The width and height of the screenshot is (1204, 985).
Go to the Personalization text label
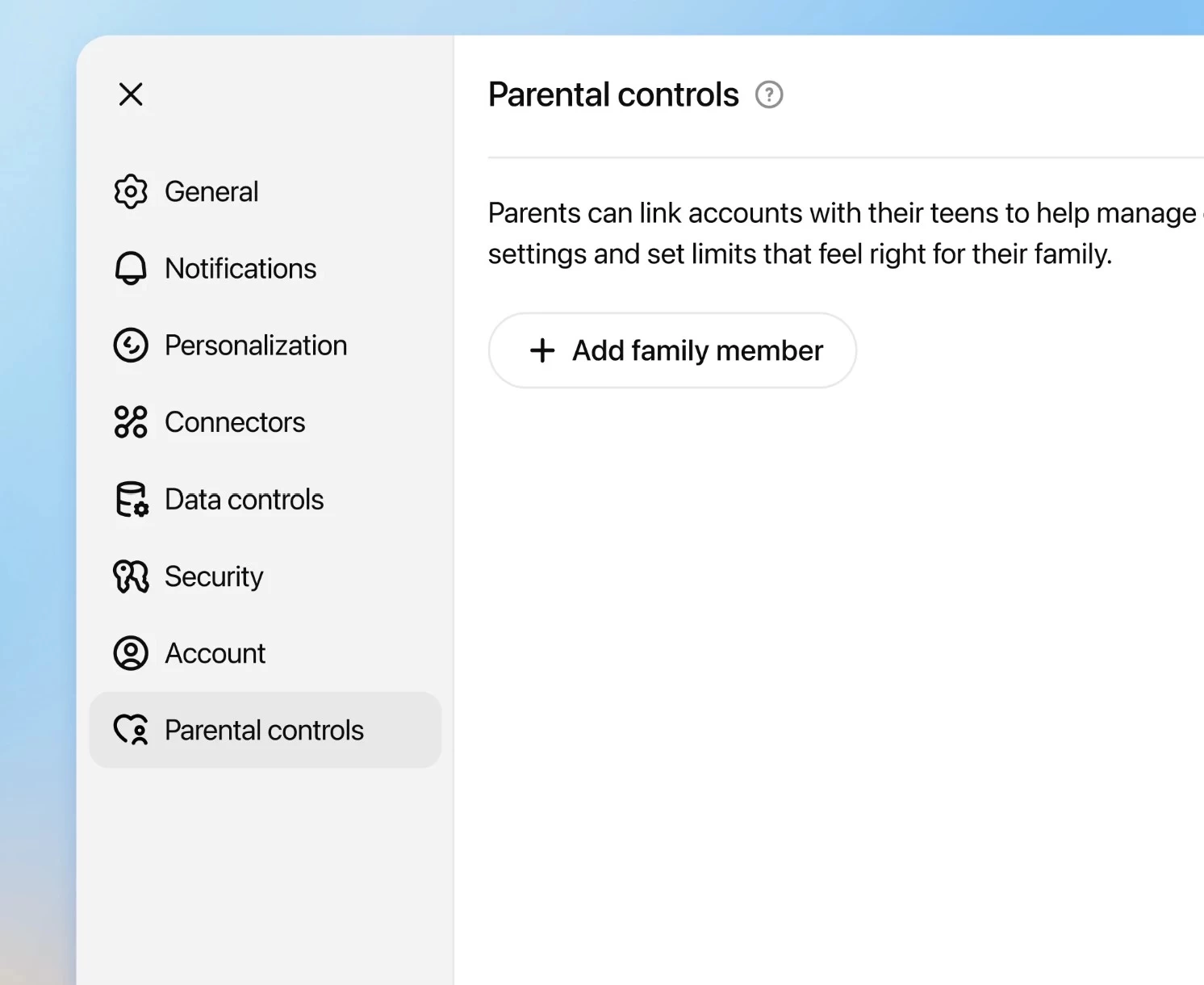tap(256, 346)
